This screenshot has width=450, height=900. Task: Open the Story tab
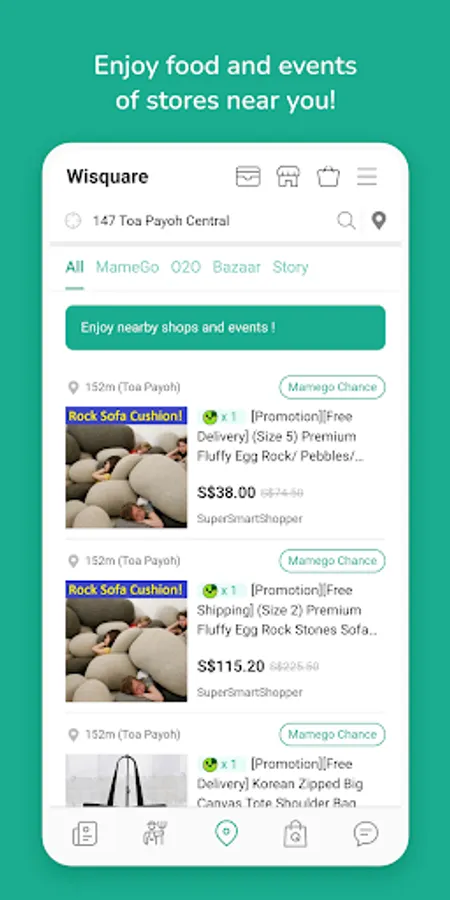pos(290,267)
